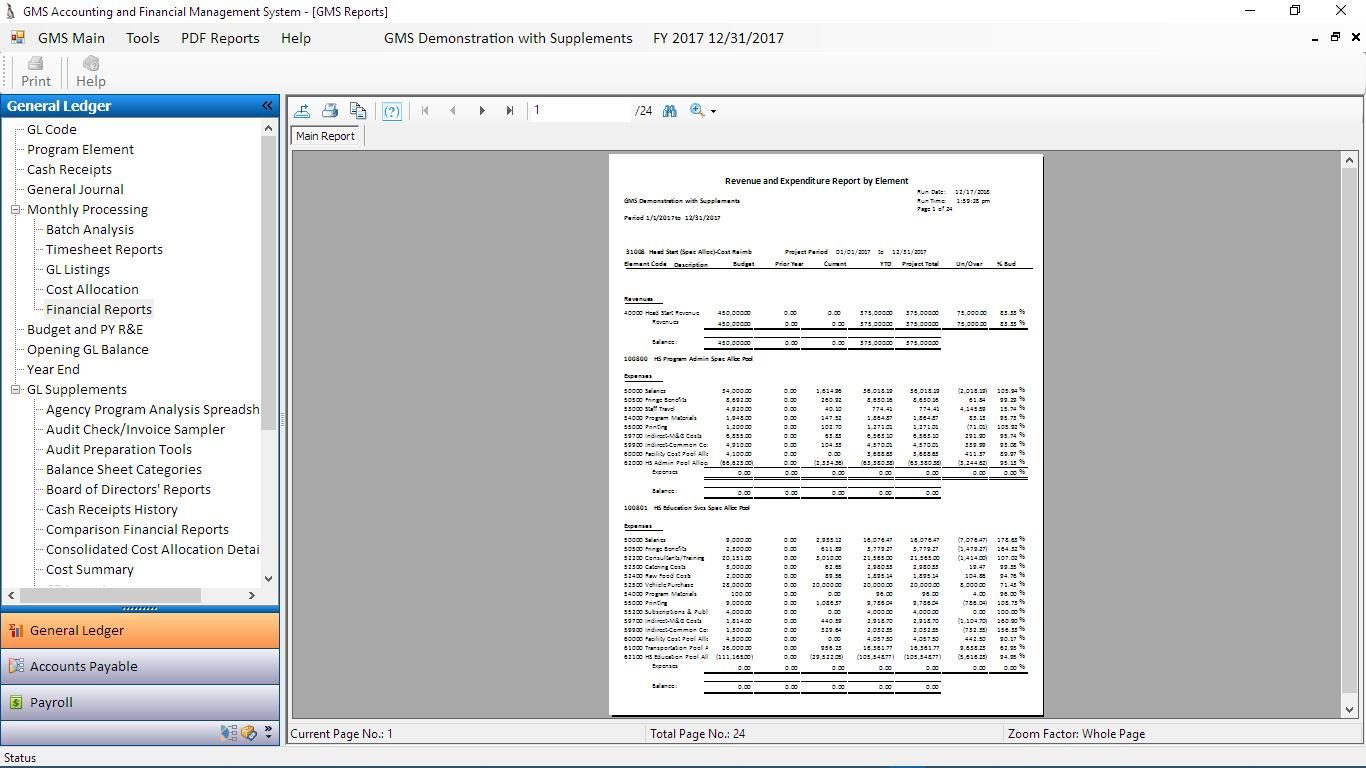Screen dimensions: 1366x768
Task: Select Cost Allocation tree item
Action: click(92, 289)
